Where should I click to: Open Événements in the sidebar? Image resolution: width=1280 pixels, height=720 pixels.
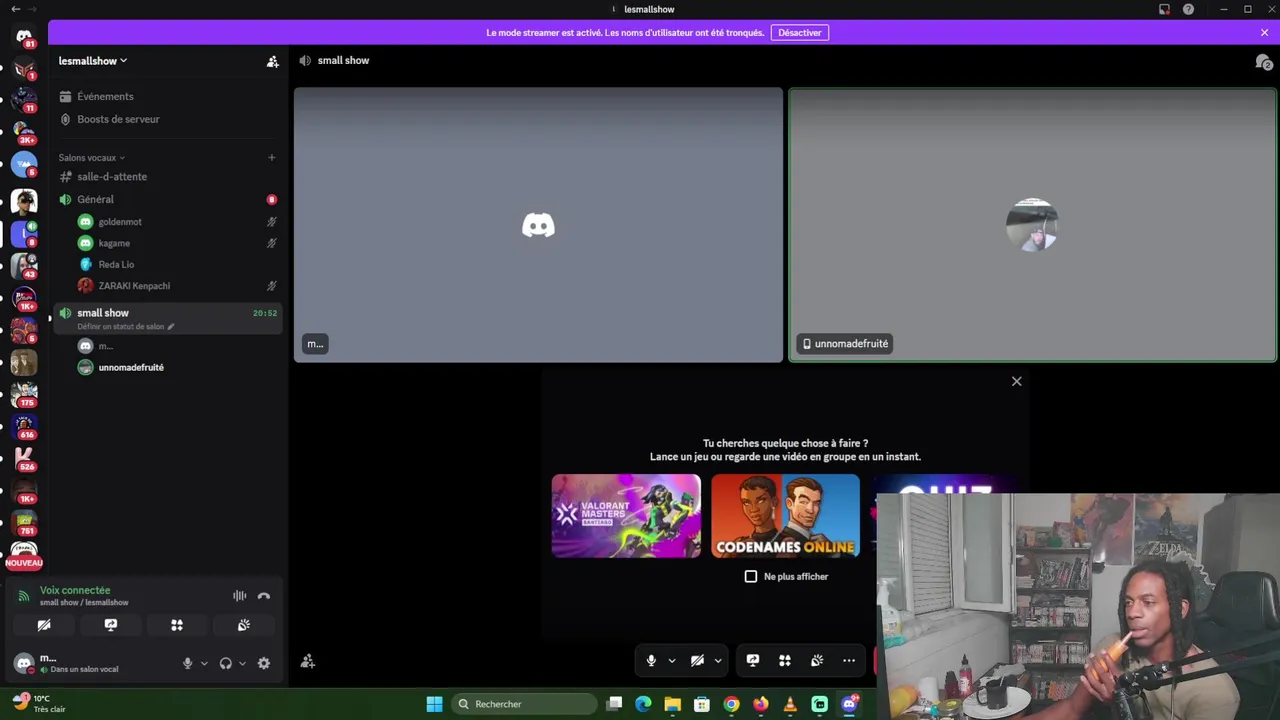click(x=105, y=97)
